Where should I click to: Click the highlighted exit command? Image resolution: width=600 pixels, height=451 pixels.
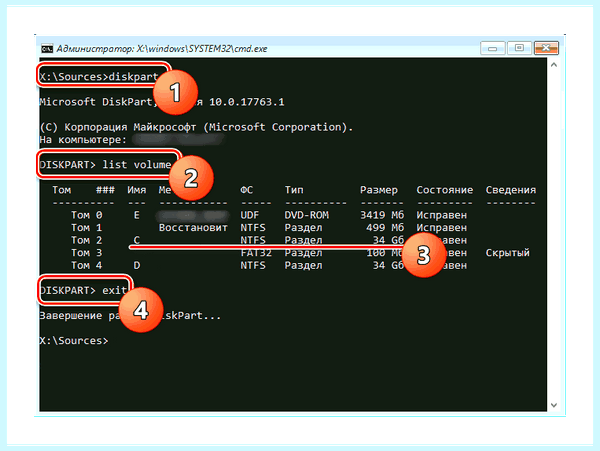84,290
